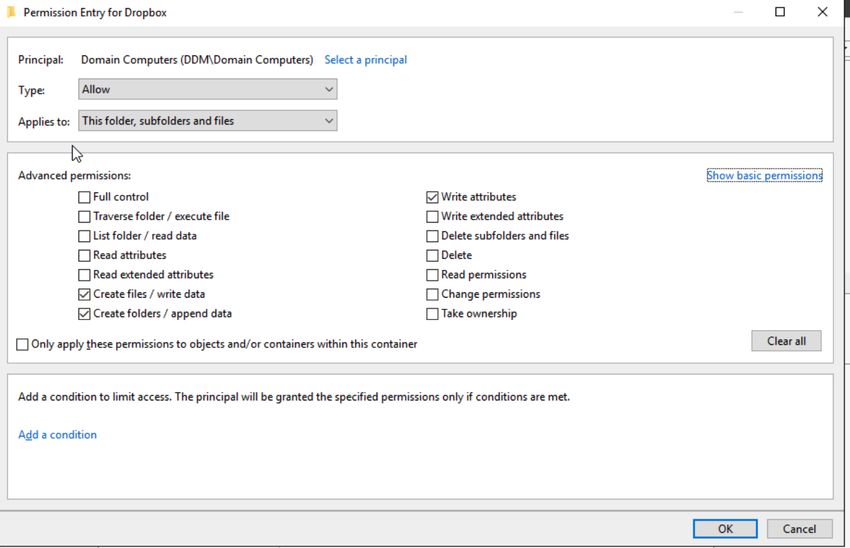Uncheck Create files / write data
The height and width of the screenshot is (548, 850).
[x=84, y=294]
